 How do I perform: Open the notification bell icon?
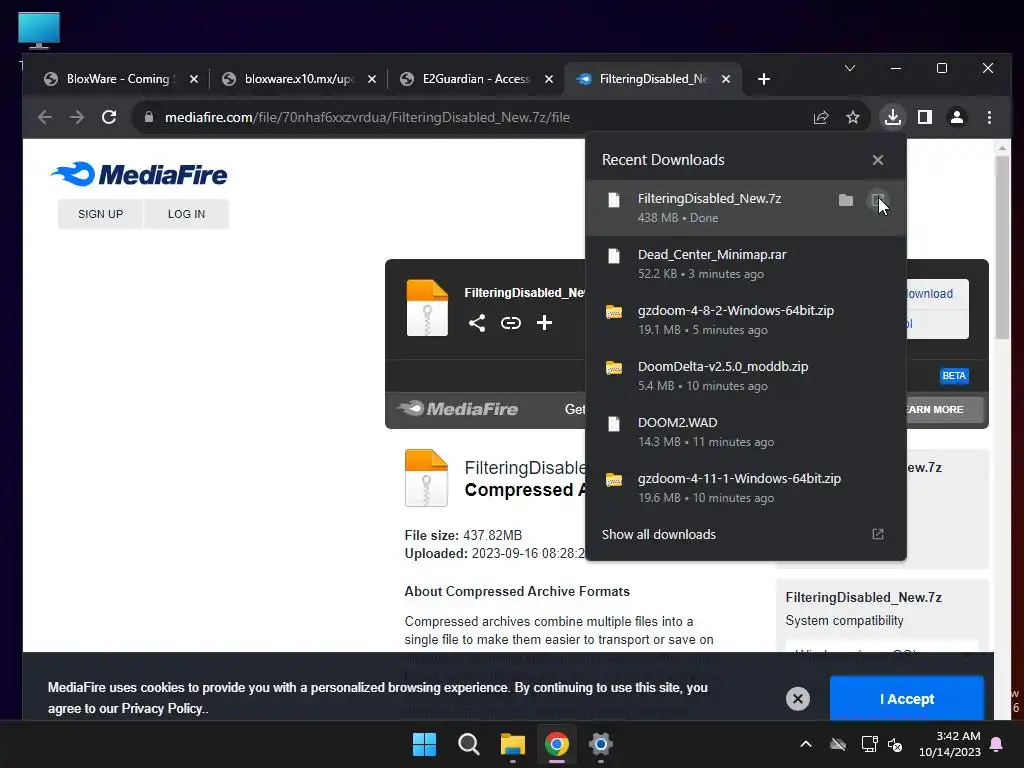(997, 744)
